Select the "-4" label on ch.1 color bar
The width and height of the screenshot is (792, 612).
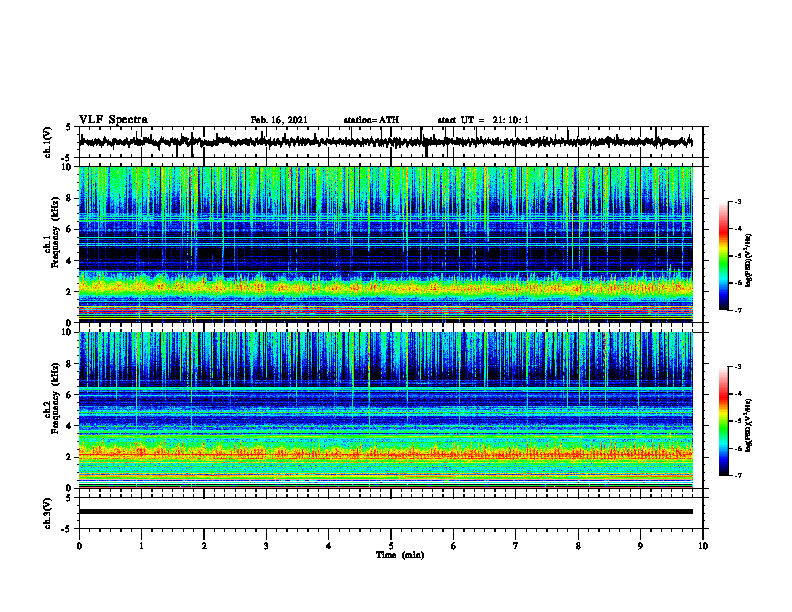click(737, 229)
